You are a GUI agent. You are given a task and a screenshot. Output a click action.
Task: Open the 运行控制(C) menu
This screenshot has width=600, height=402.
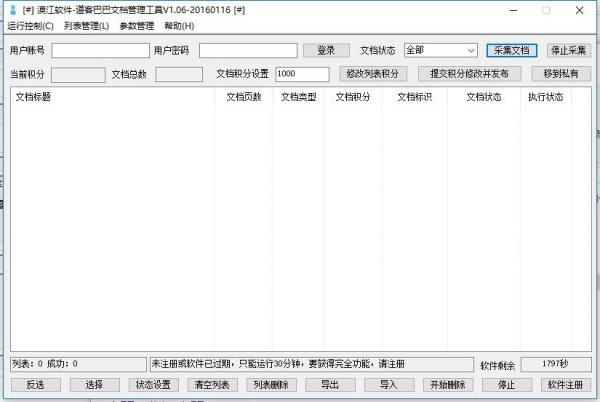pyautogui.click(x=30, y=25)
